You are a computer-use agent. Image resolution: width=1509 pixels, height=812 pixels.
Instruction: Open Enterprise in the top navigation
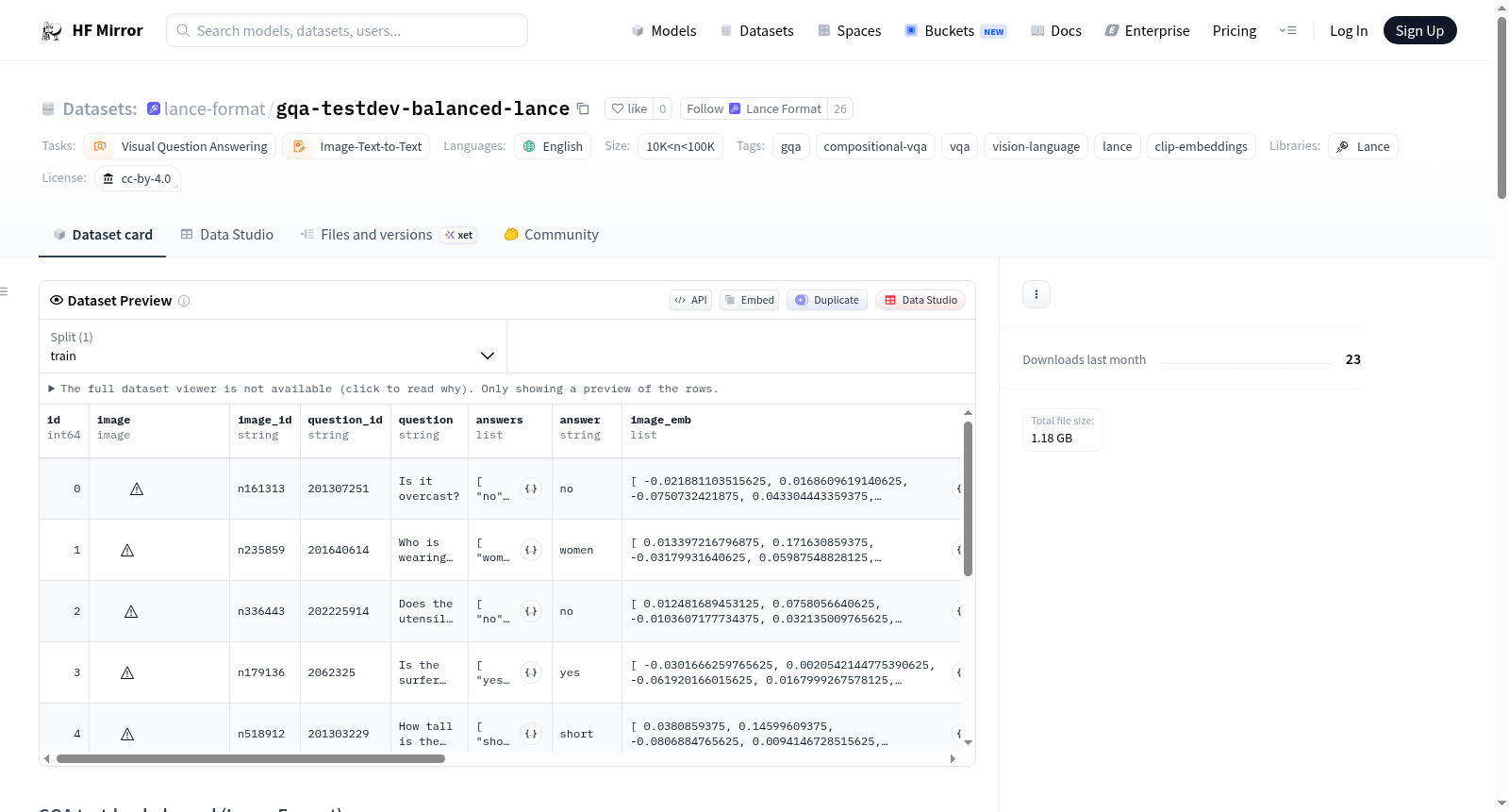tap(1147, 31)
